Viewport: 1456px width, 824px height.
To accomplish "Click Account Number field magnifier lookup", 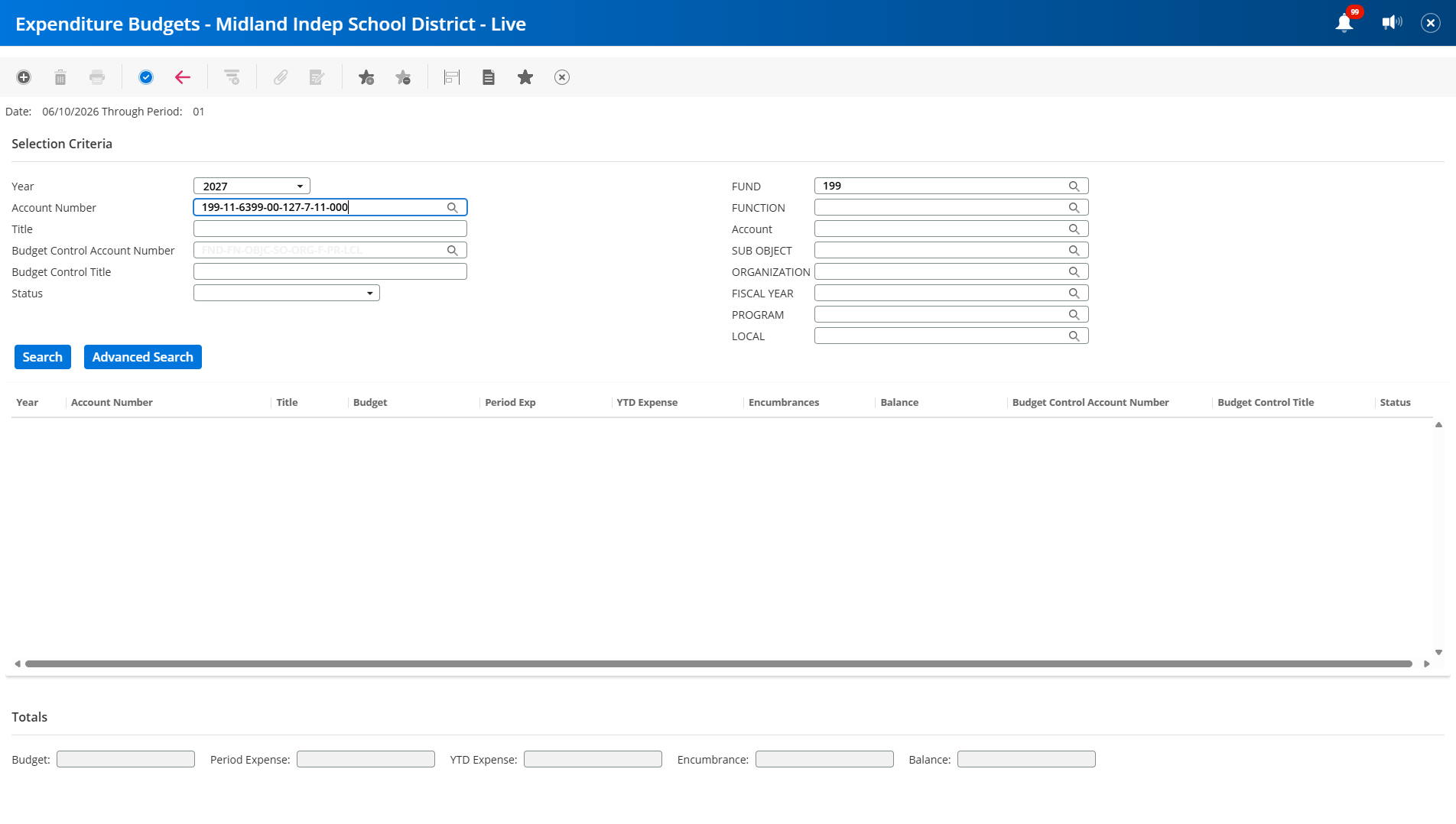I will [453, 208].
